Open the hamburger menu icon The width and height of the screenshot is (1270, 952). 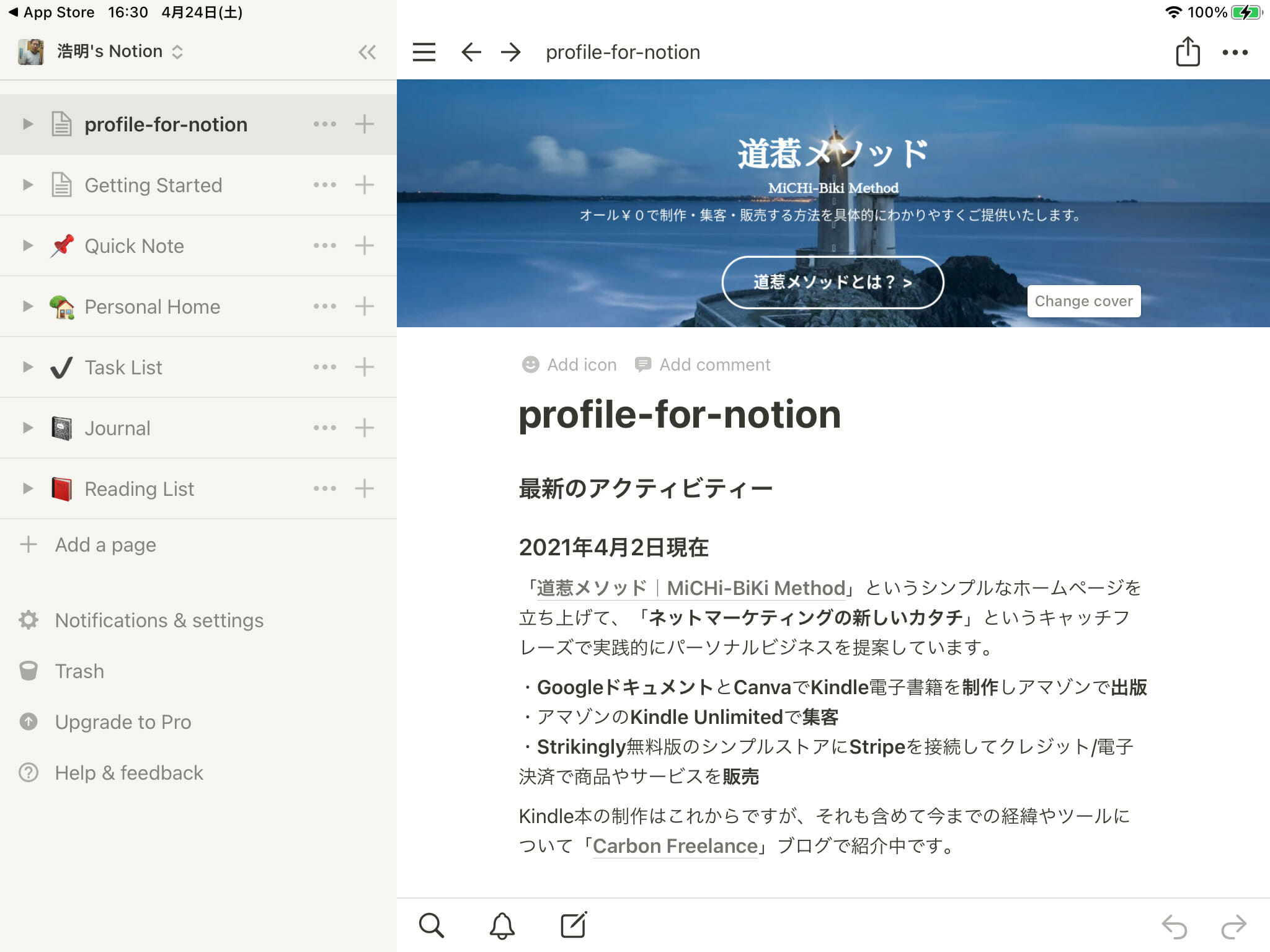(424, 52)
